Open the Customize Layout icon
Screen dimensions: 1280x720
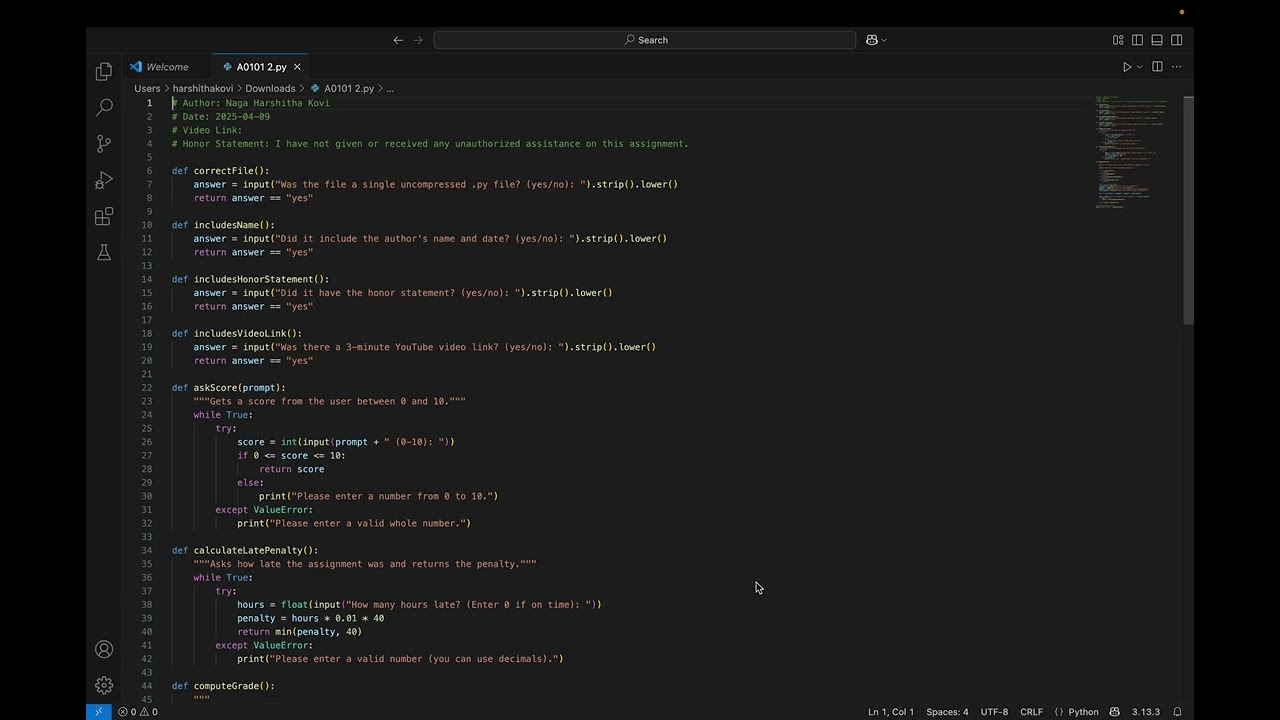[x=1118, y=40]
